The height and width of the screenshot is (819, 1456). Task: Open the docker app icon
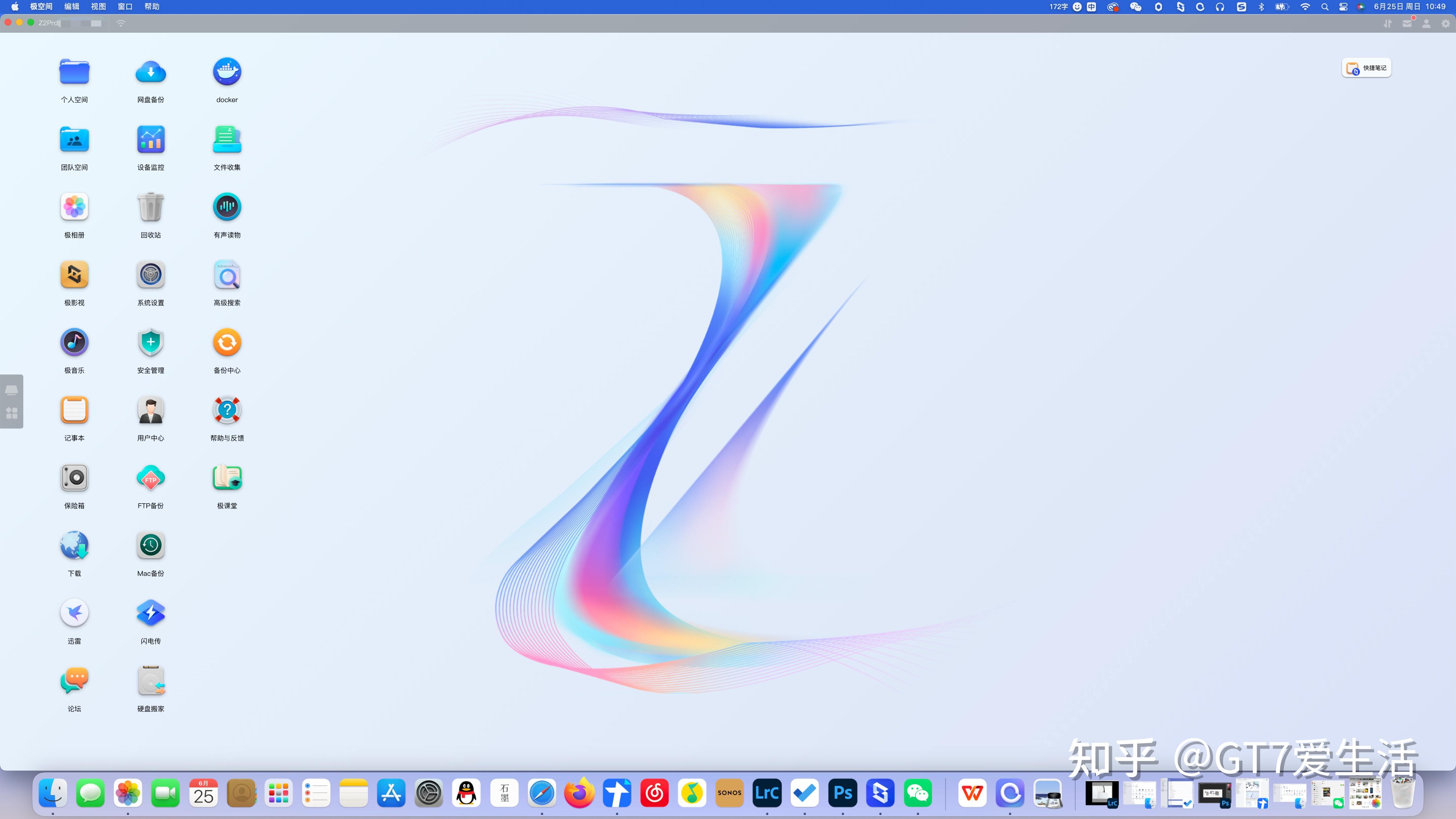pyautogui.click(x=227, y=72)
